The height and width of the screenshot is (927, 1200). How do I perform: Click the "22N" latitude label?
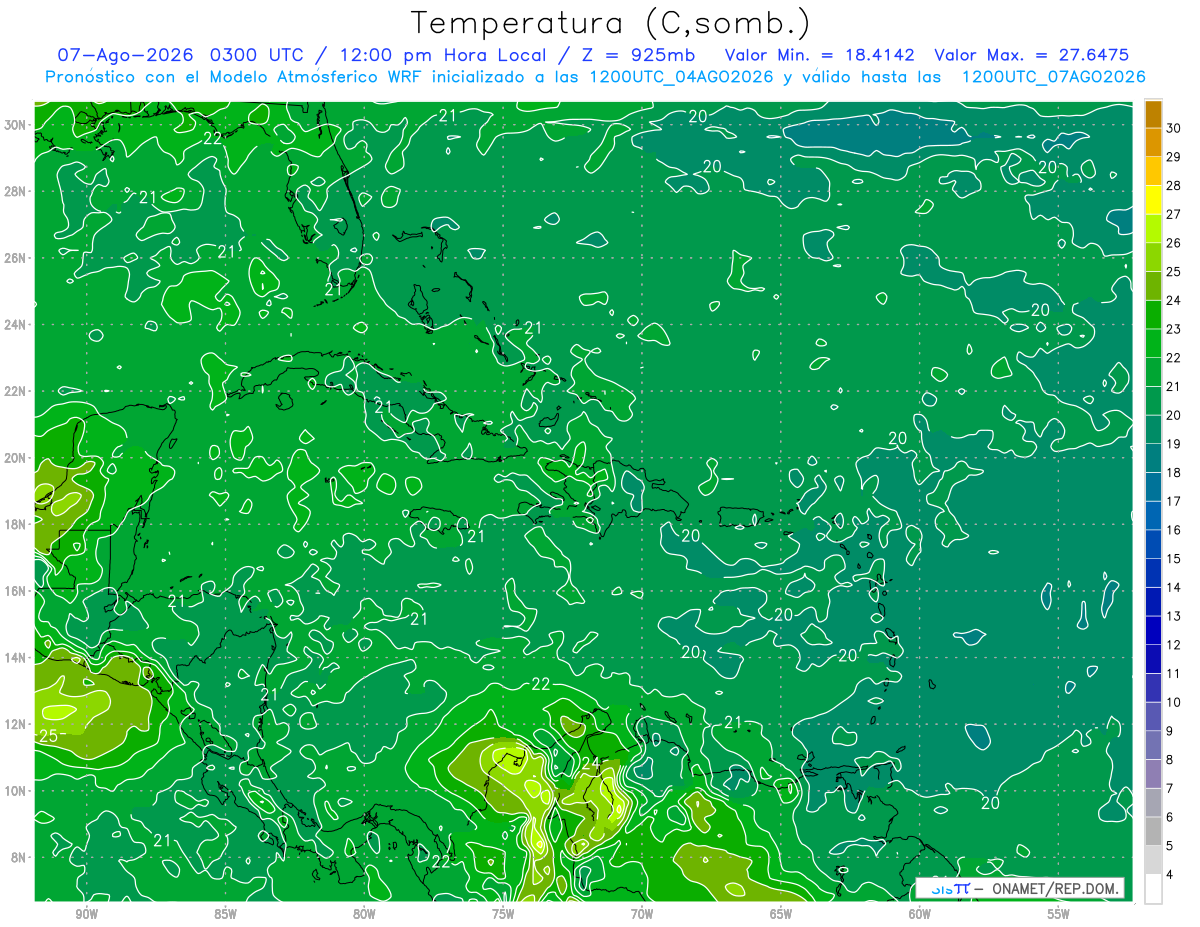pyautogui.click(x=16, y=391)
